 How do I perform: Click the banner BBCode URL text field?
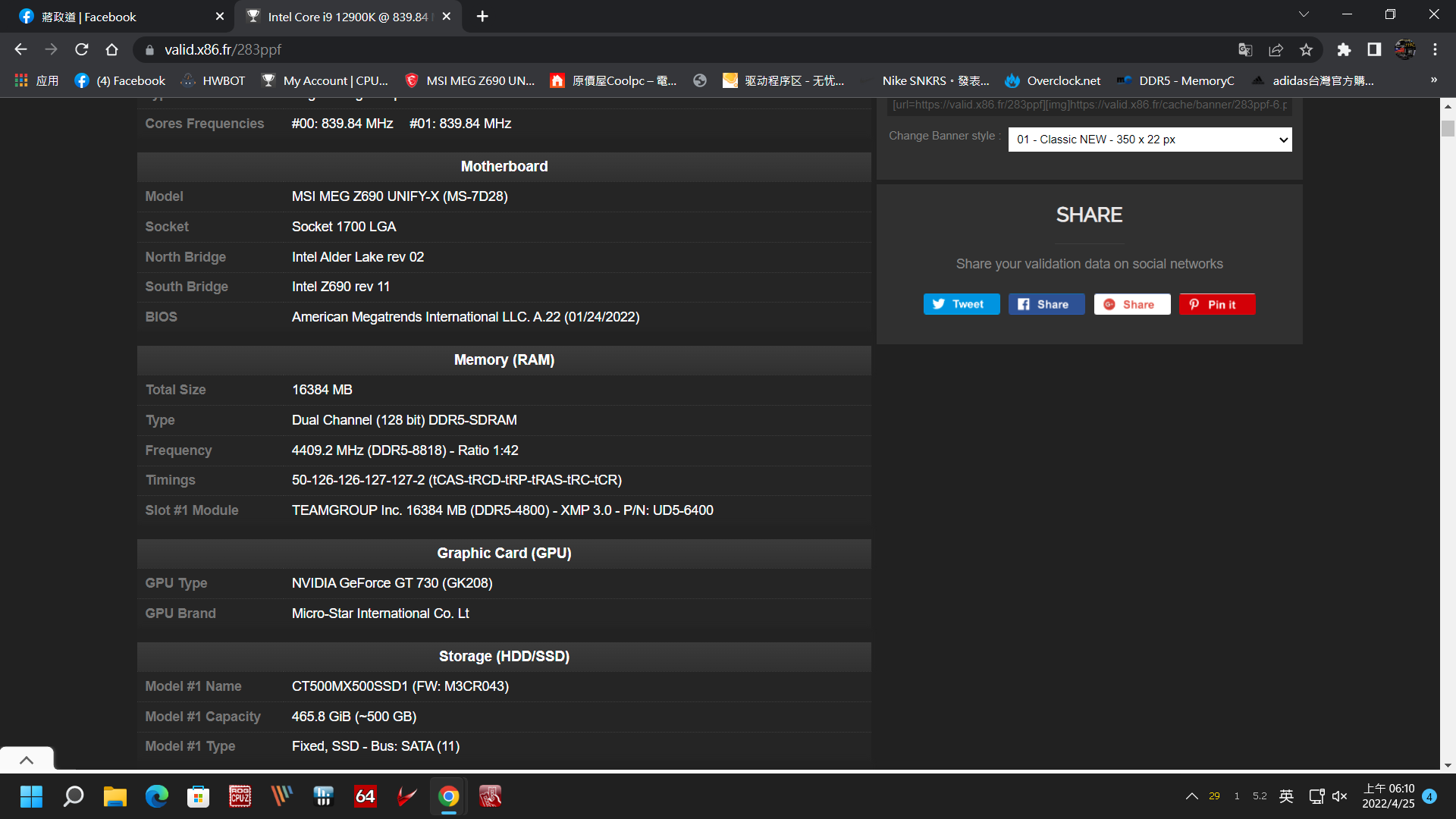point(1090,105)
